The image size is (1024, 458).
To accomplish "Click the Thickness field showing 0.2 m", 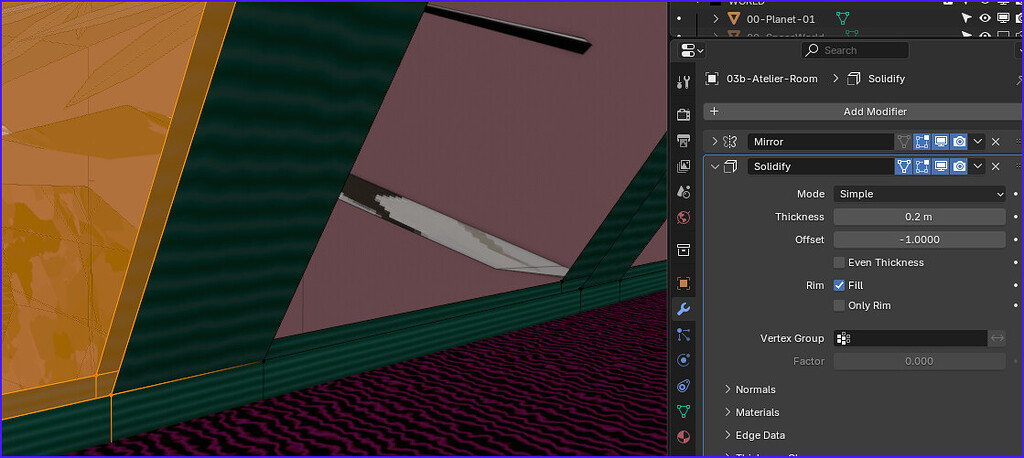I will pyautogui.click(x=920, y=217).
